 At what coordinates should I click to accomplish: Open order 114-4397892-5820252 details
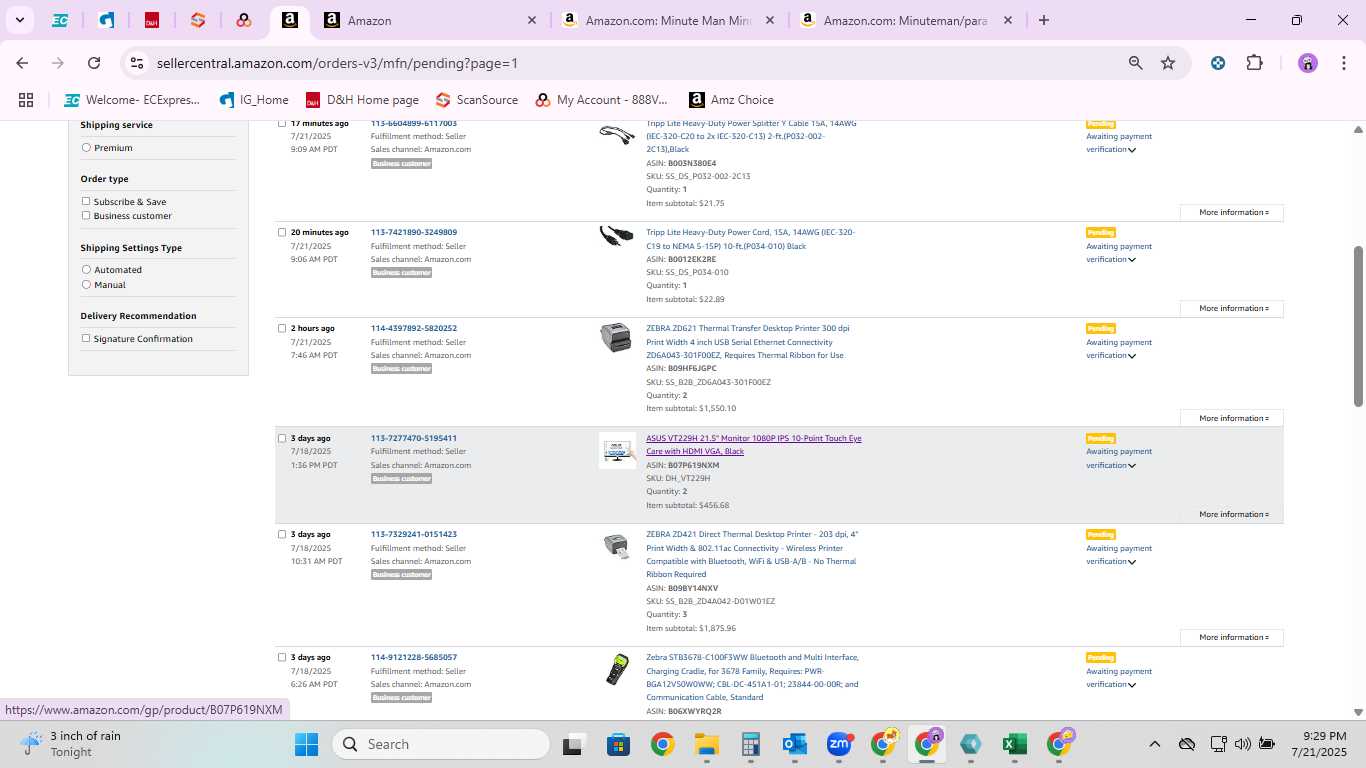point(414,328)
